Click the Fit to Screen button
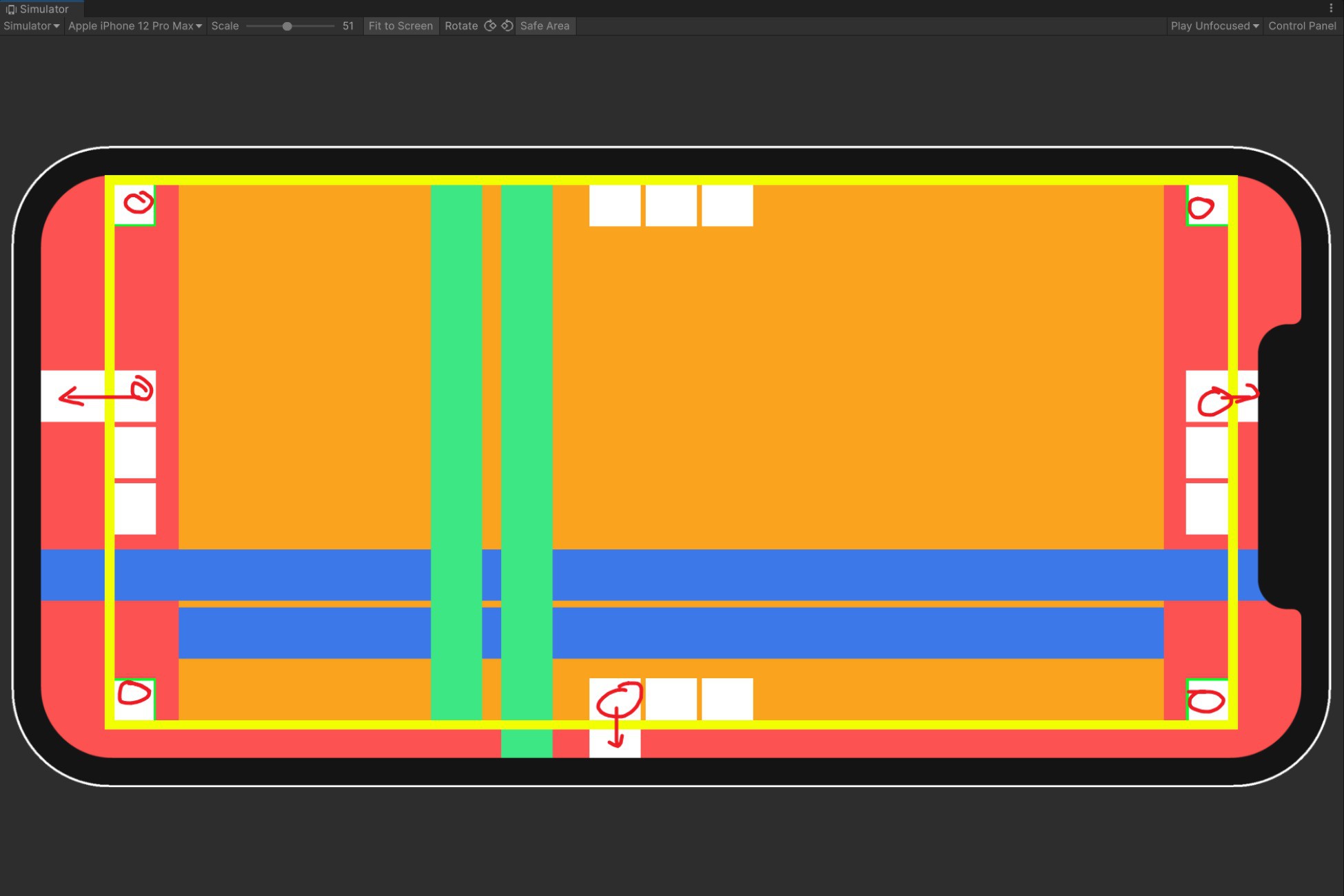This screenshot has width=1344, height=896. coord(400,26)
